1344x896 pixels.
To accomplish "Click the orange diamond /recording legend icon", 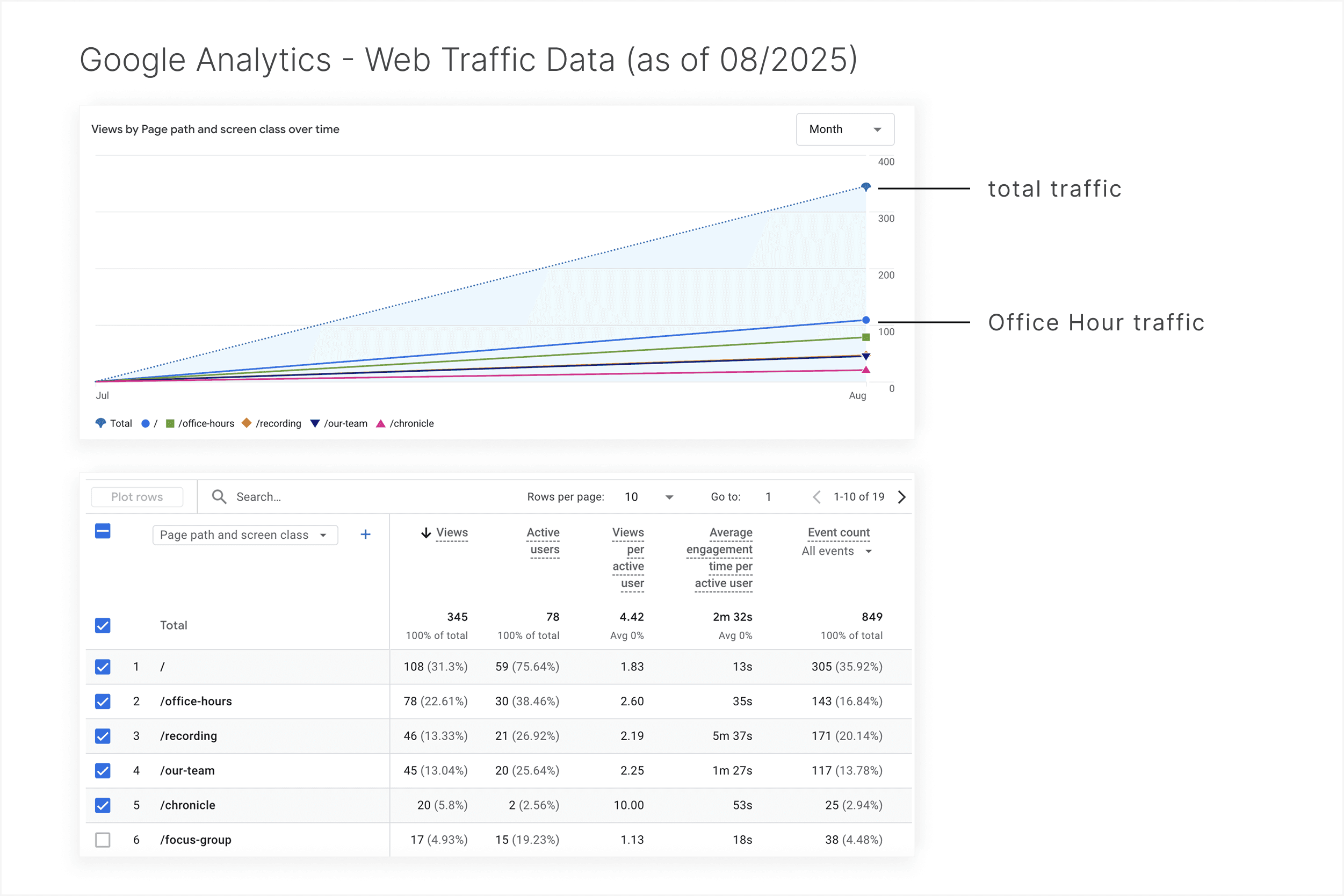I will click(x=247, y=423).
